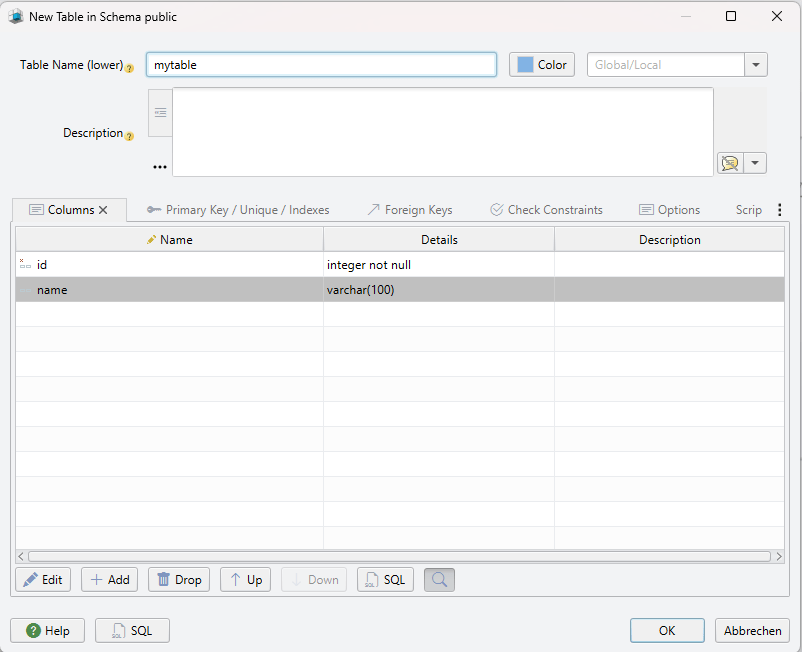
Task: Drop the selected name column
Action: pyautogui.click(x=178, y=579)
